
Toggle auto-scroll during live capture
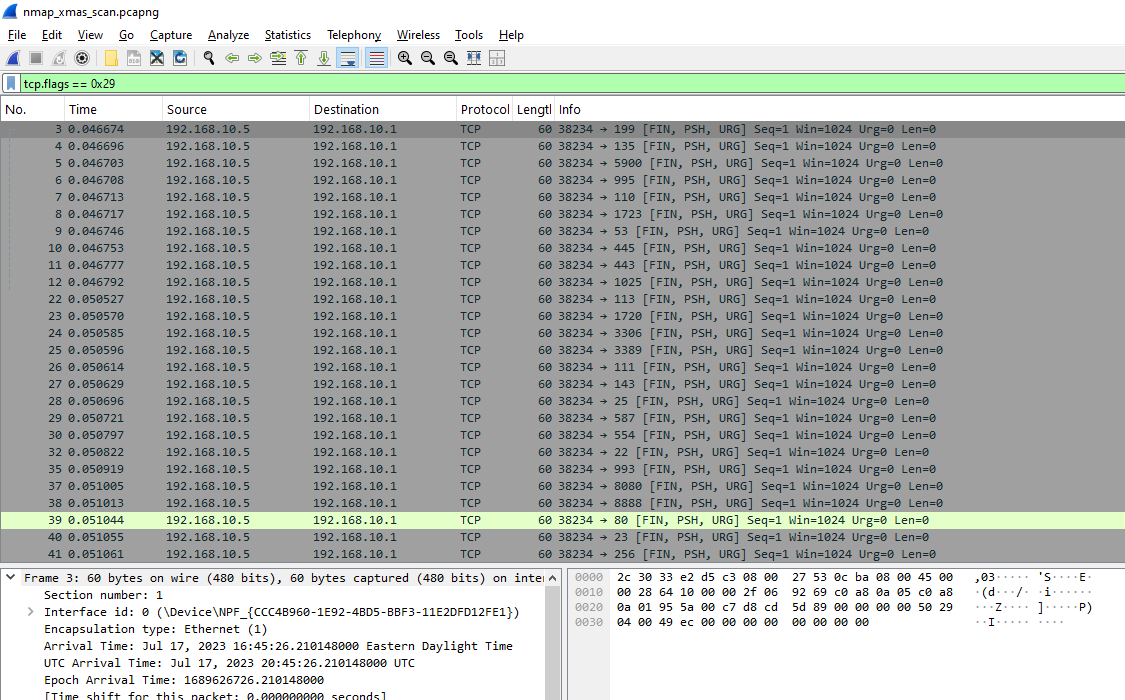347,57
